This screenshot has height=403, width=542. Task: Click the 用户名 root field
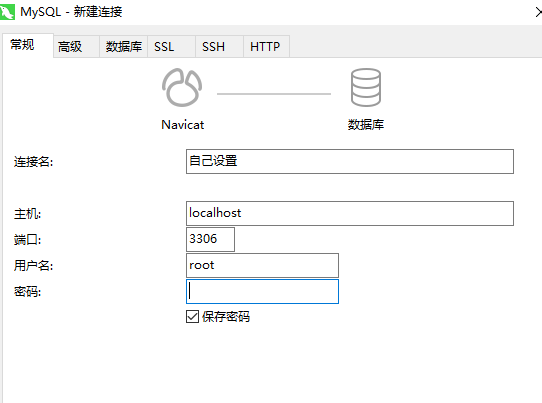[x=262, y=265]
